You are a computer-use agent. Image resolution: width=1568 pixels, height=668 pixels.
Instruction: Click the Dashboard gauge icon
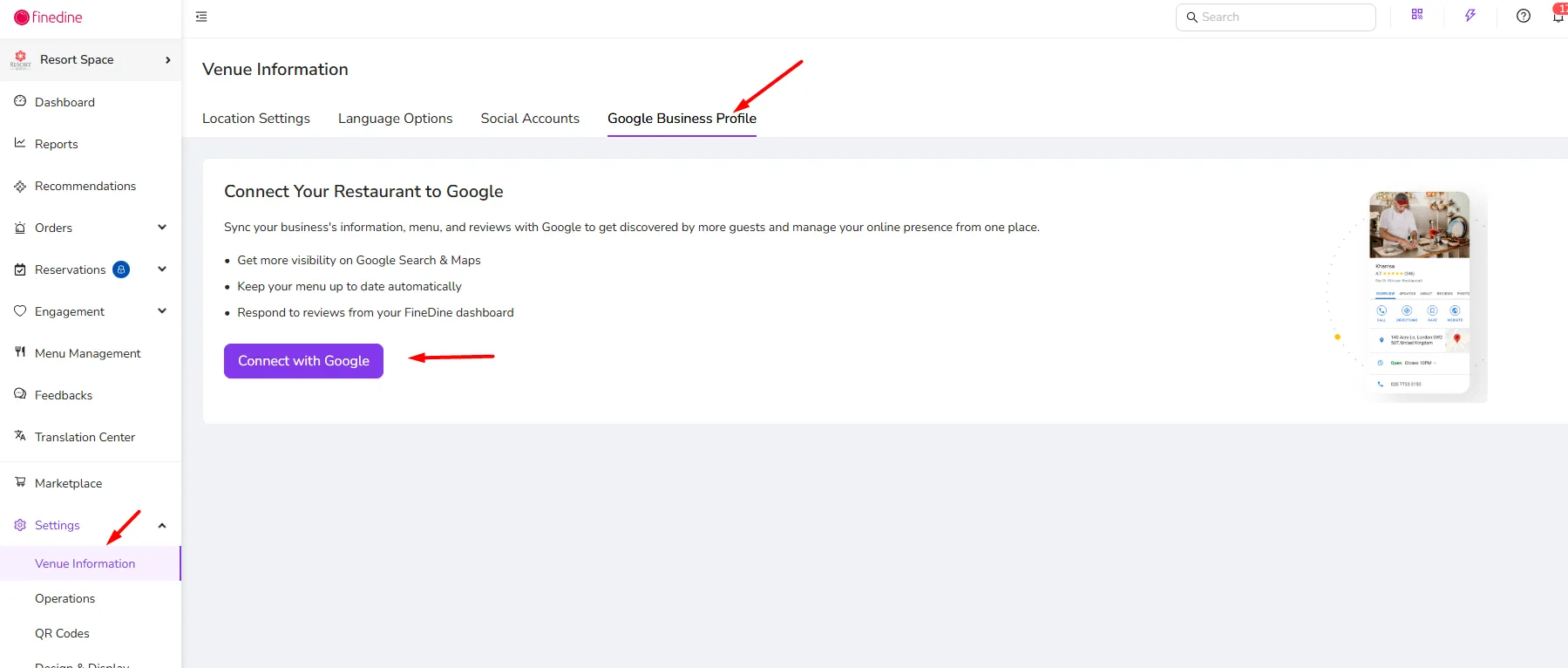click(x=20, y=101)
